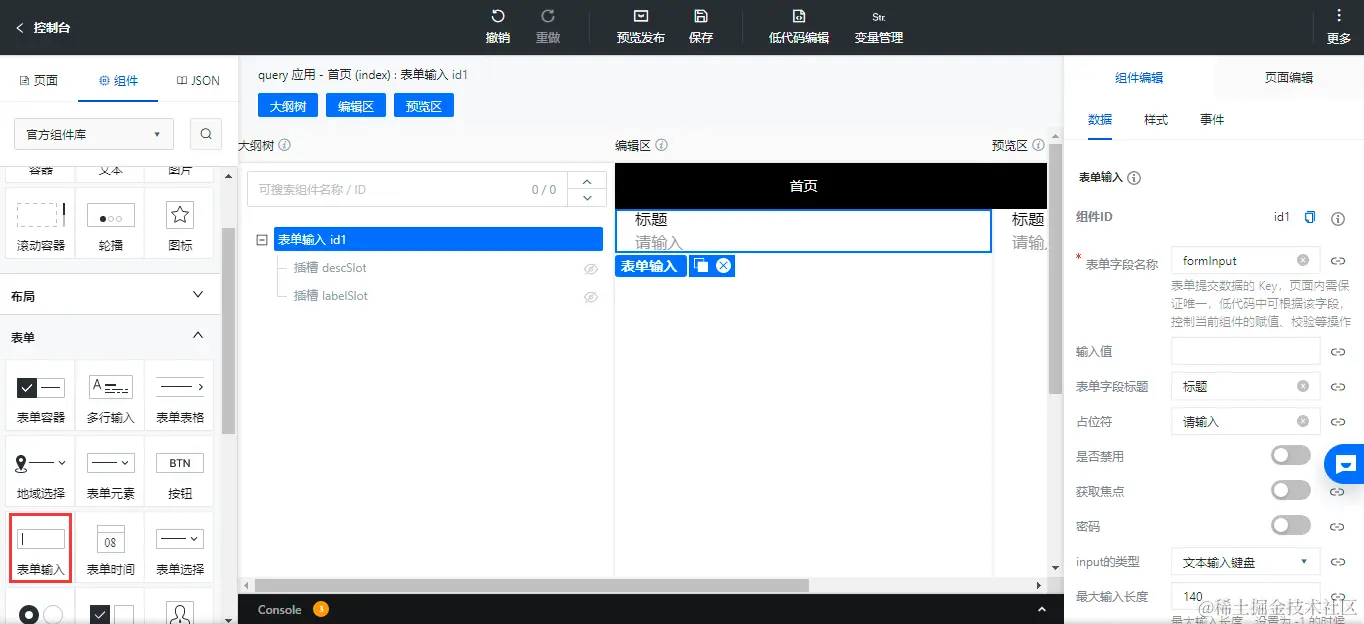Image resolution: width=1364 pixels, height=624 pixels.
Task: Open the 更多 more menu
Action: 1339,27
